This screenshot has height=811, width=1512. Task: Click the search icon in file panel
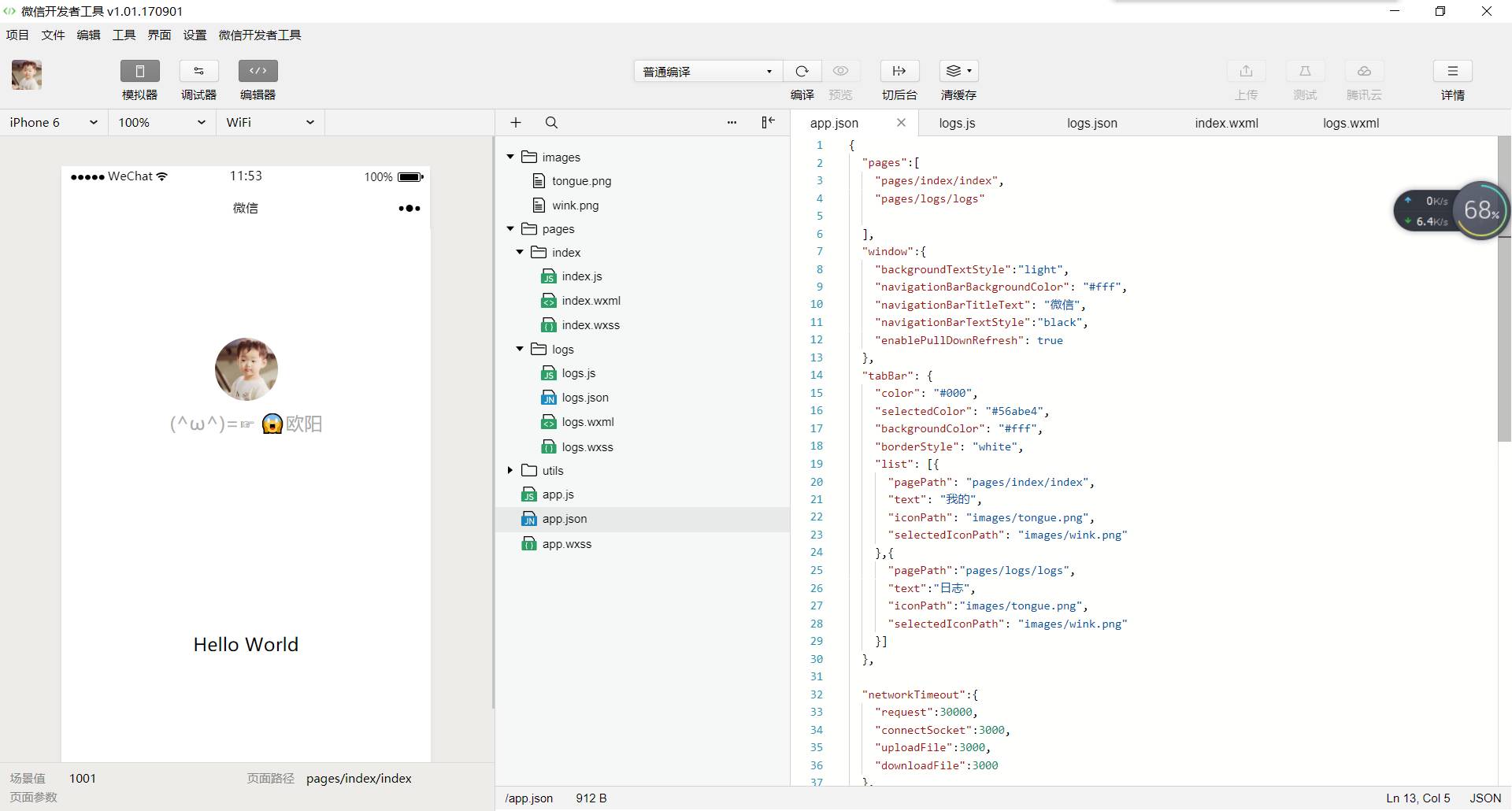(x=551, y=122)
